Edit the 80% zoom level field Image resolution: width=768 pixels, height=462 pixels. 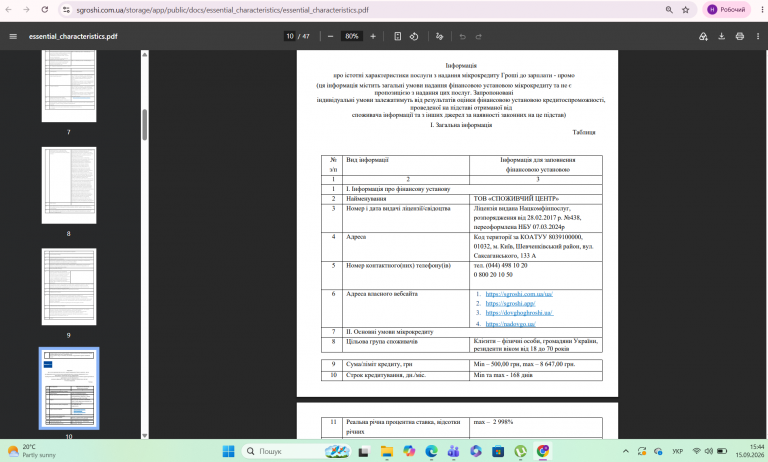352,36
